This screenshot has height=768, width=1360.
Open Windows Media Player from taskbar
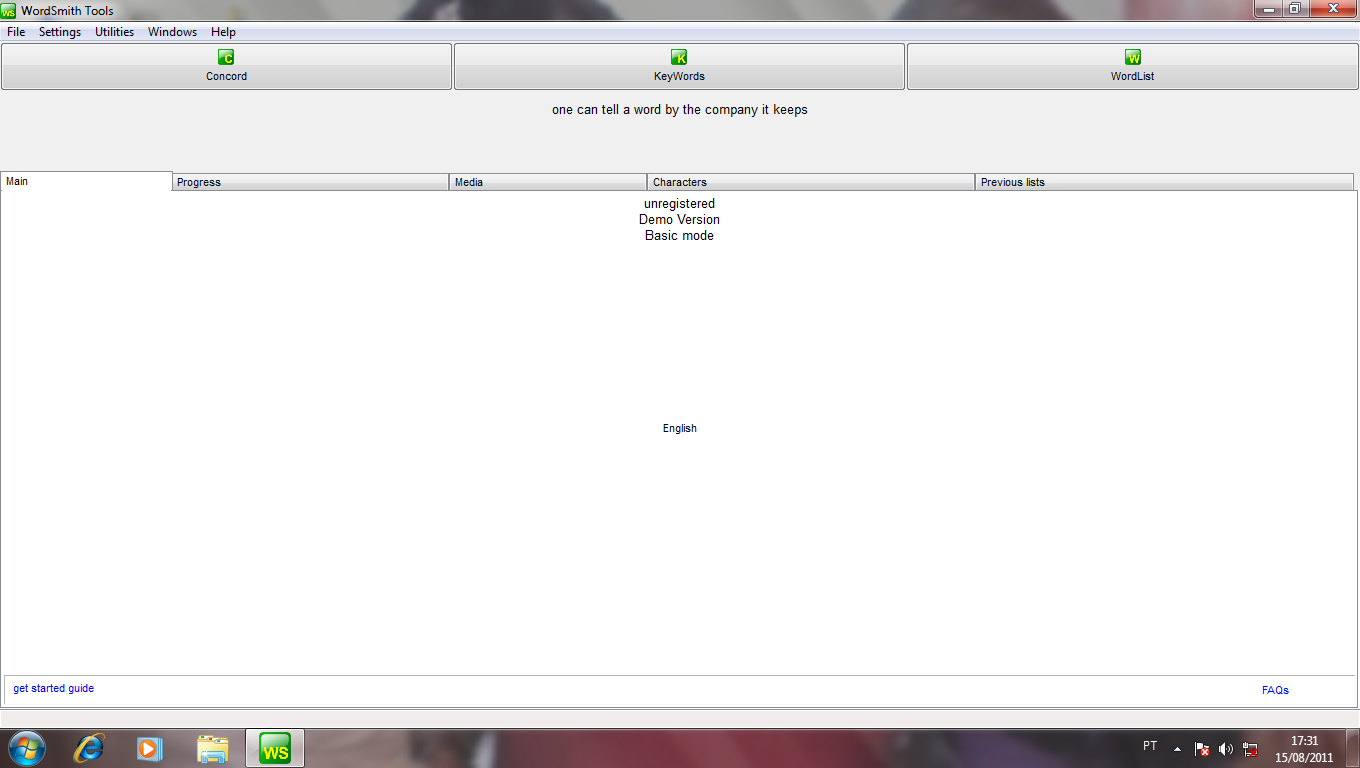pyautogui.click(x=150, y=748)
